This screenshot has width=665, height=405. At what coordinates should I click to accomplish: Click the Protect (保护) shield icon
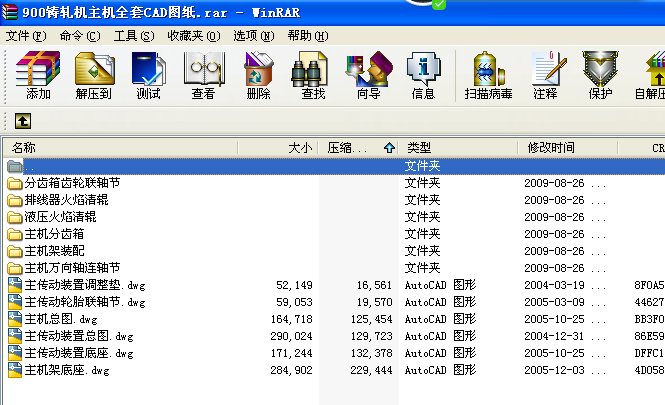(x=600, y=69)
